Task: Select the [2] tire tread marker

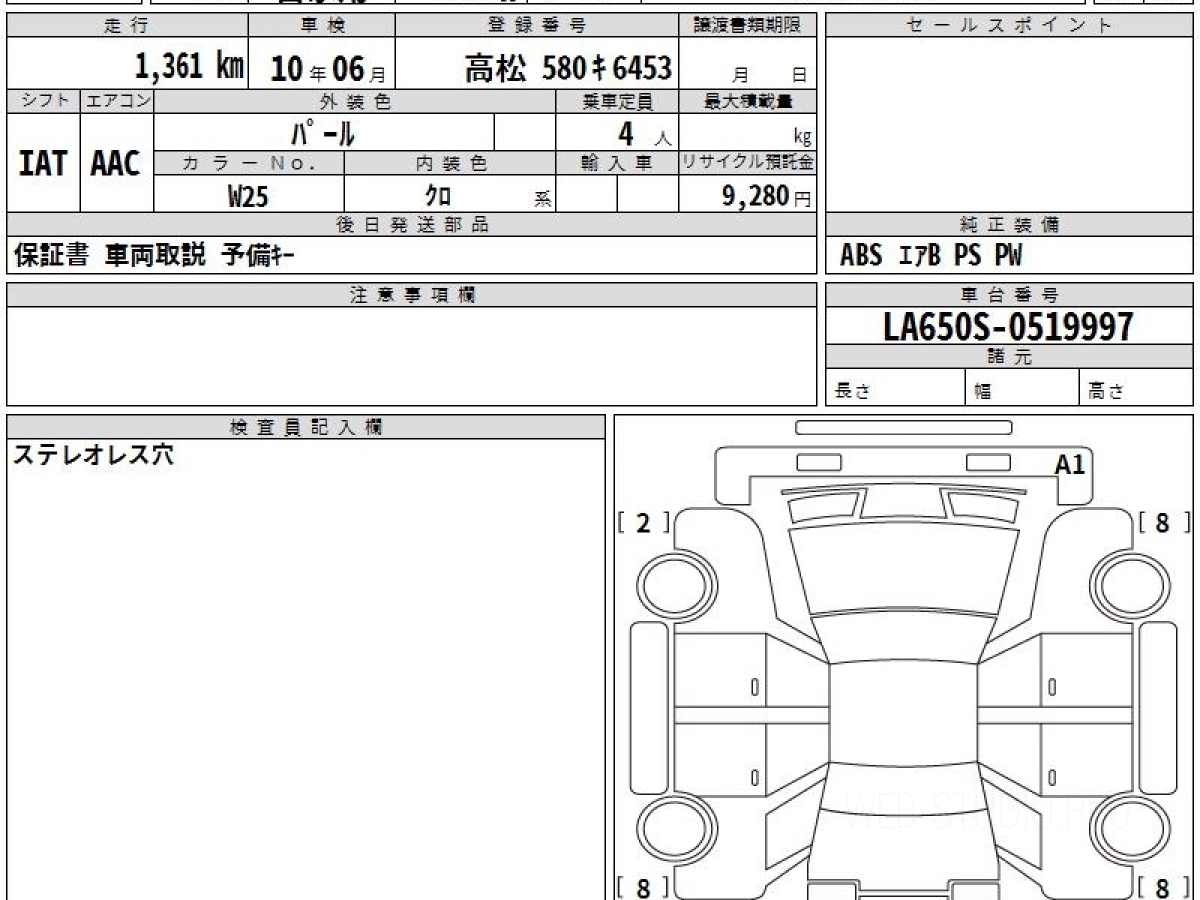Action: point(643,522)
